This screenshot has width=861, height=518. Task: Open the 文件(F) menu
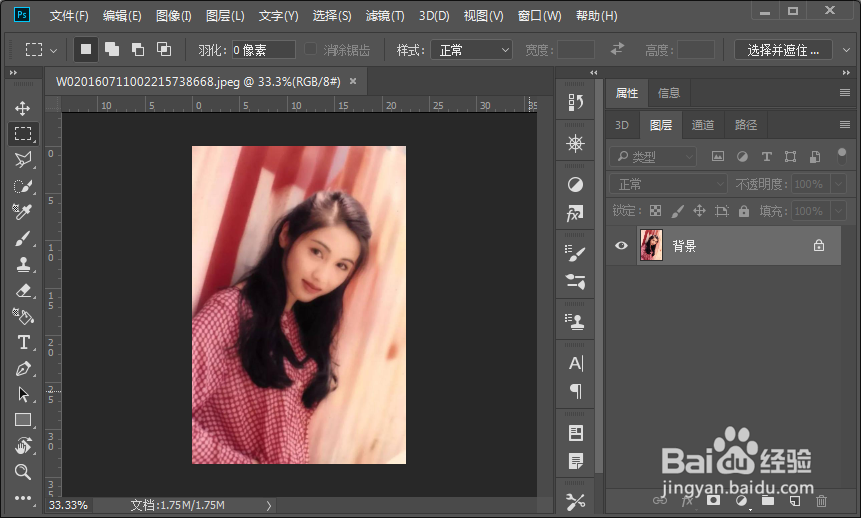(69, 16)
